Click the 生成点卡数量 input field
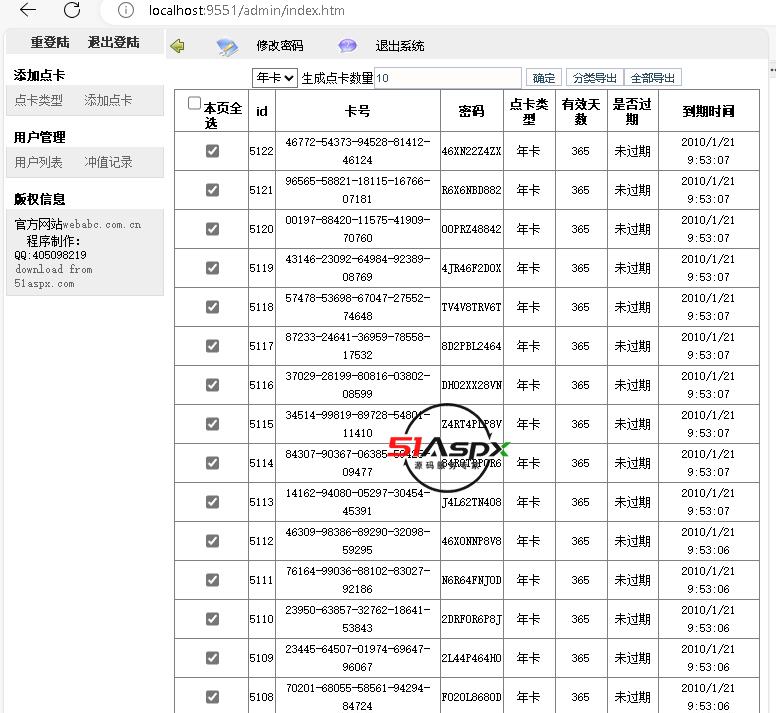This screenshot has height=713, width=776. [448, 78]
